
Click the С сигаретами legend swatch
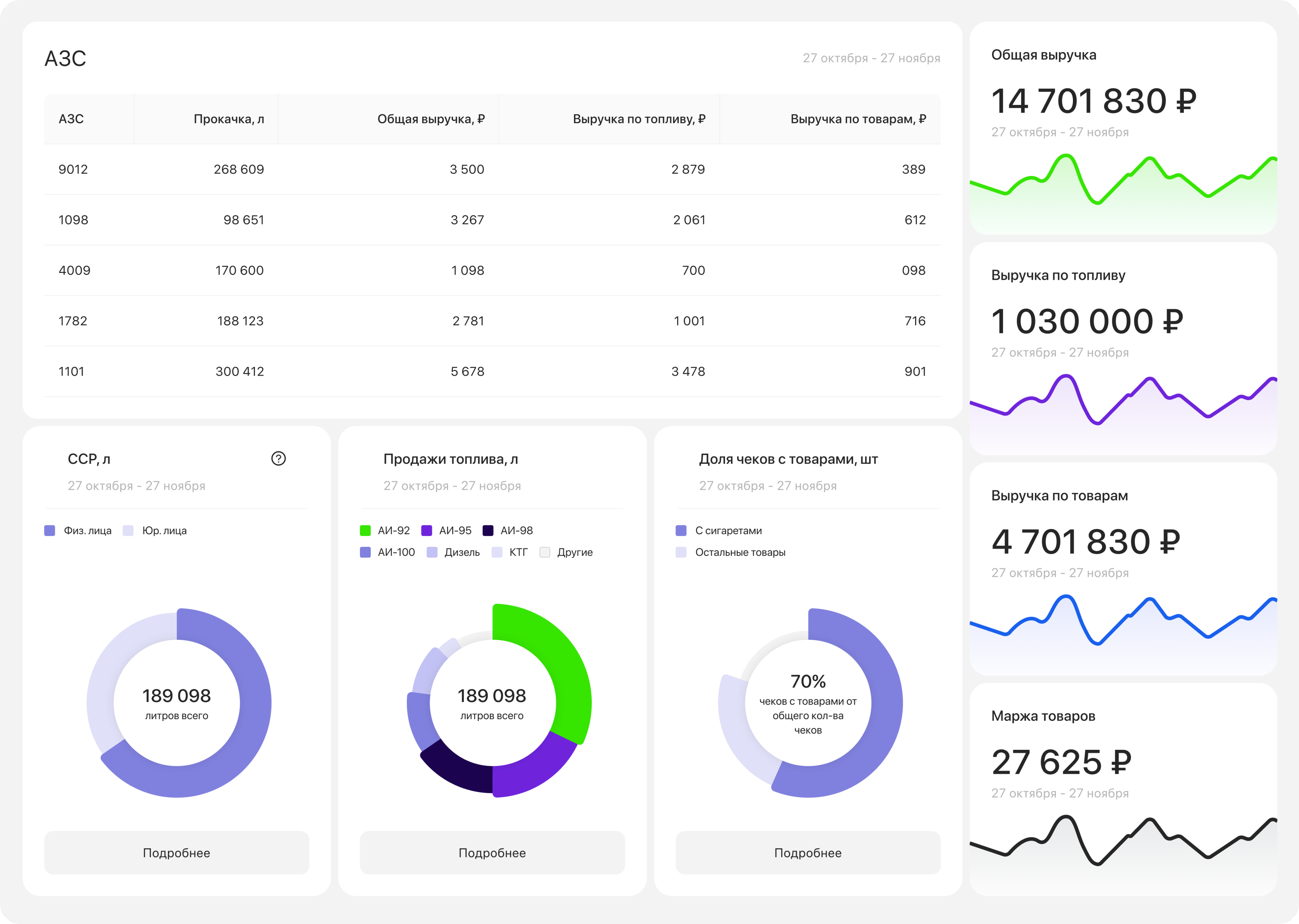coord(681,530)
